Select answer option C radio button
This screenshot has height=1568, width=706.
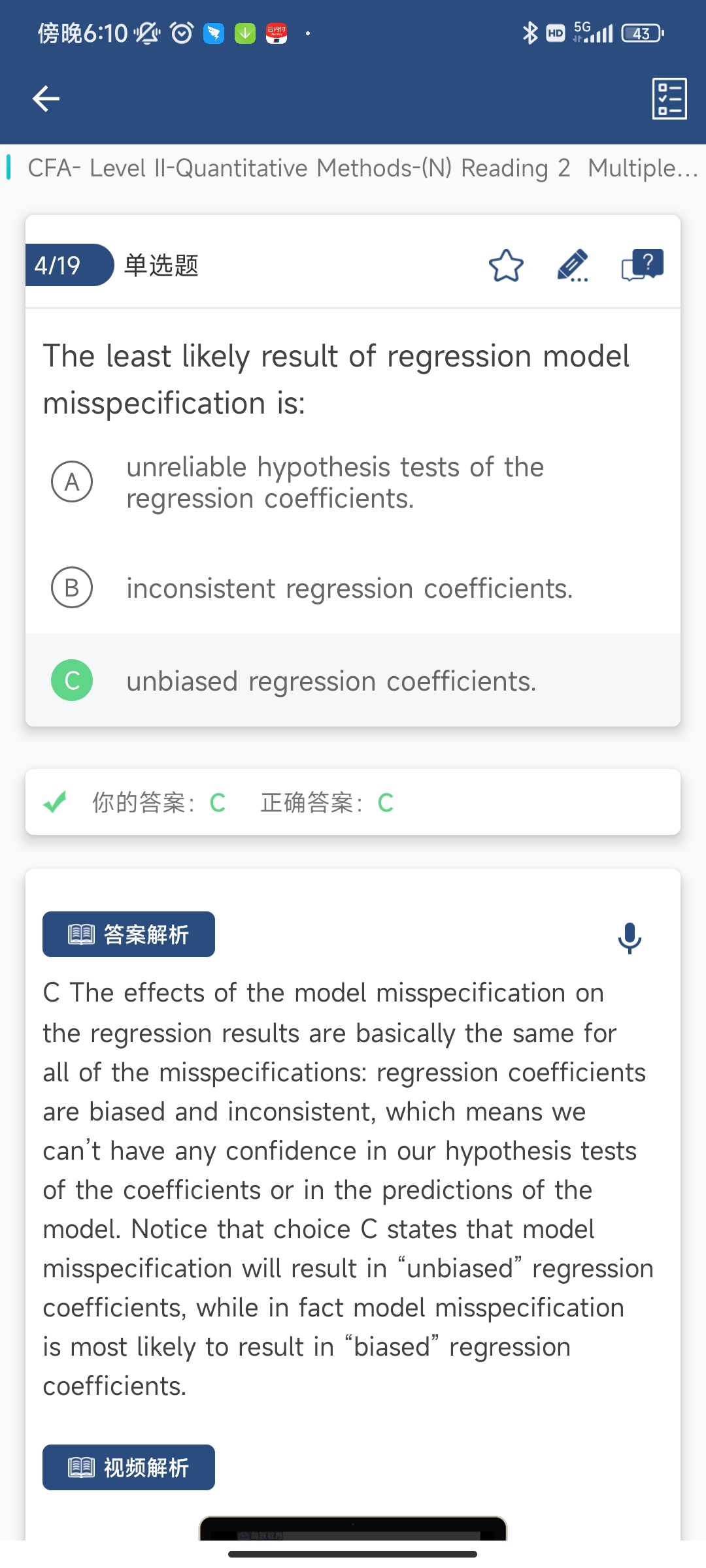coord(72,680)
